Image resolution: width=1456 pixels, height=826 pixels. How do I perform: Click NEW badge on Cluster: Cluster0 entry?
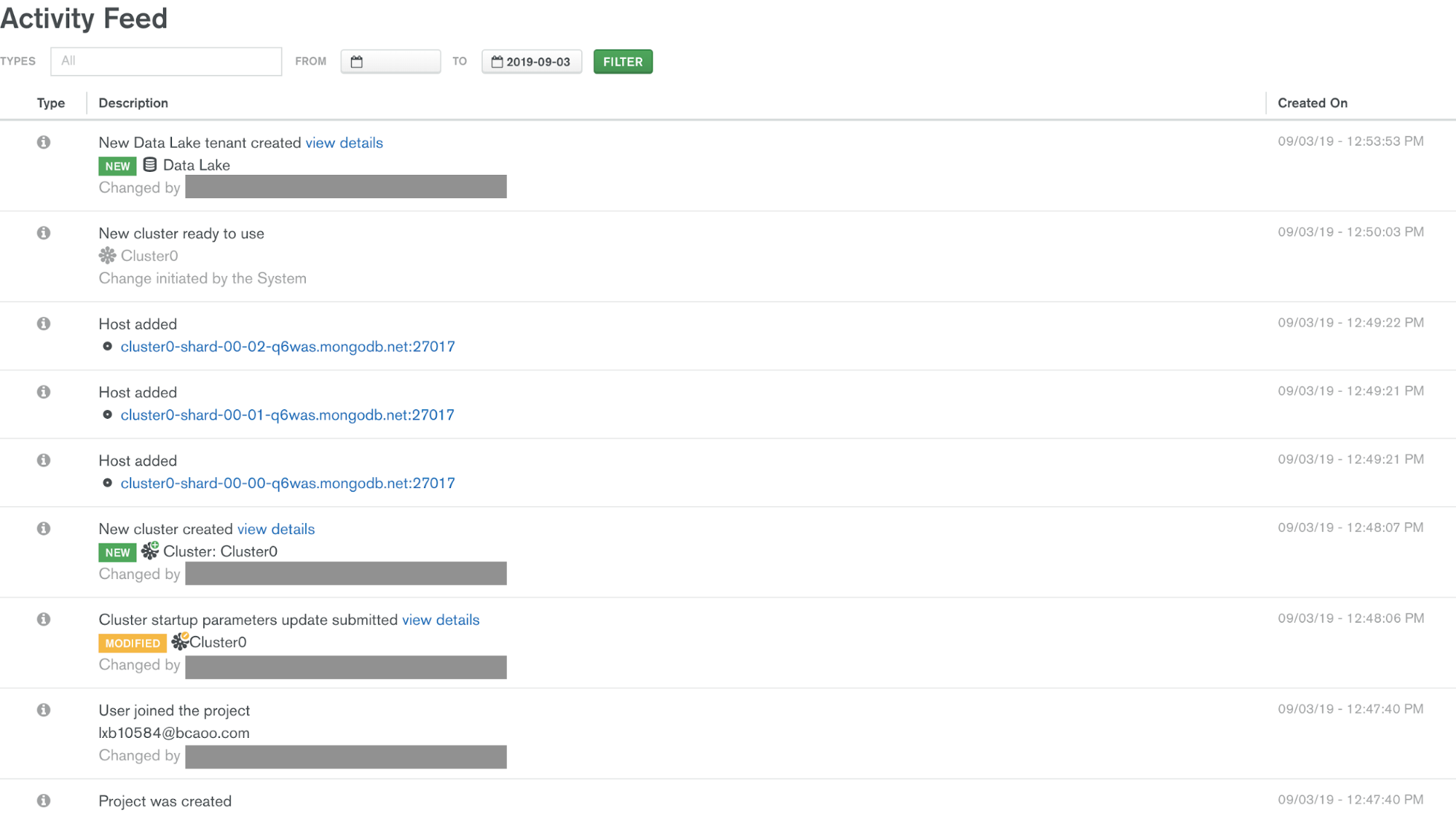point(117,552)
